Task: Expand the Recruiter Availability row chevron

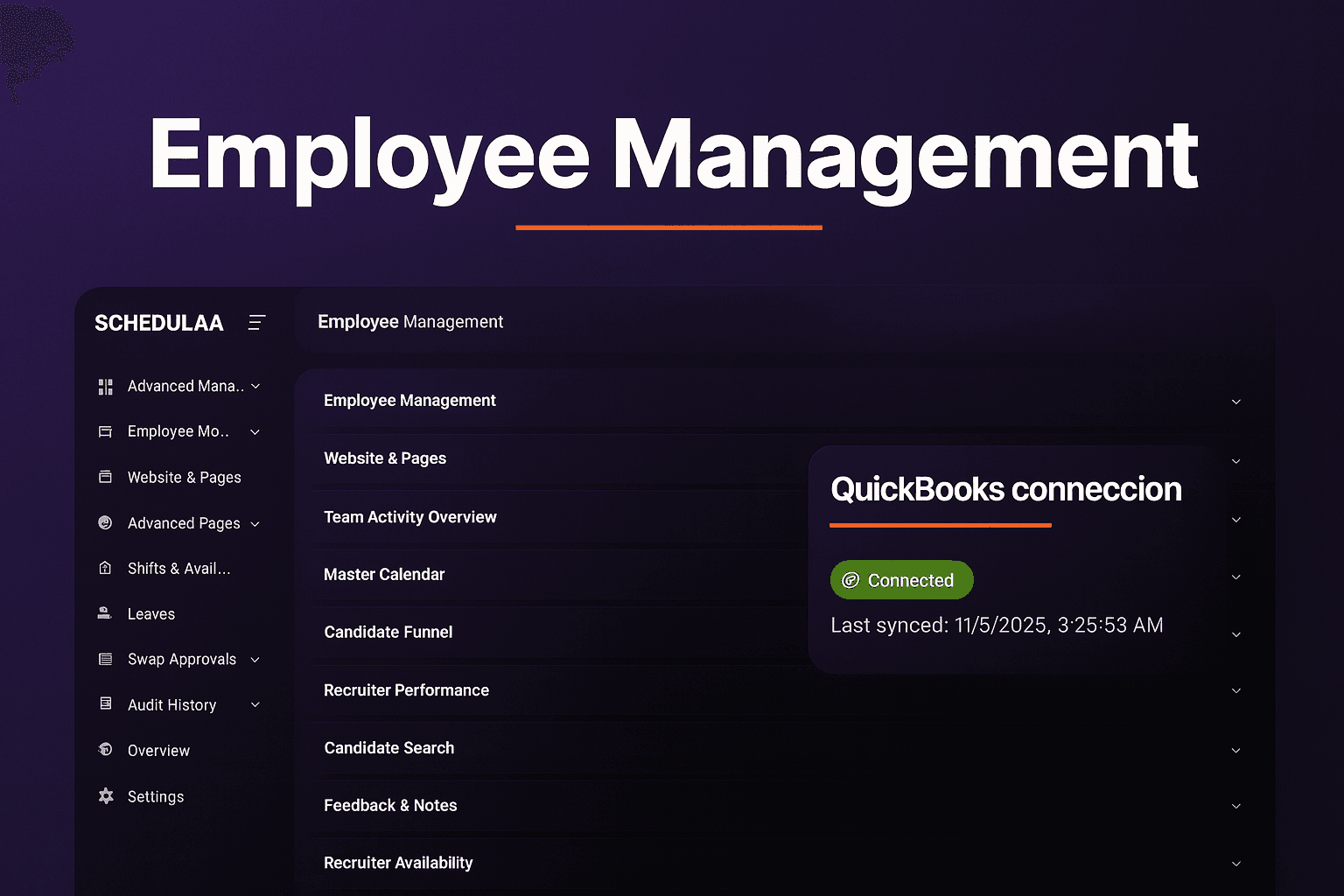Action: [x=1236, y=864]
